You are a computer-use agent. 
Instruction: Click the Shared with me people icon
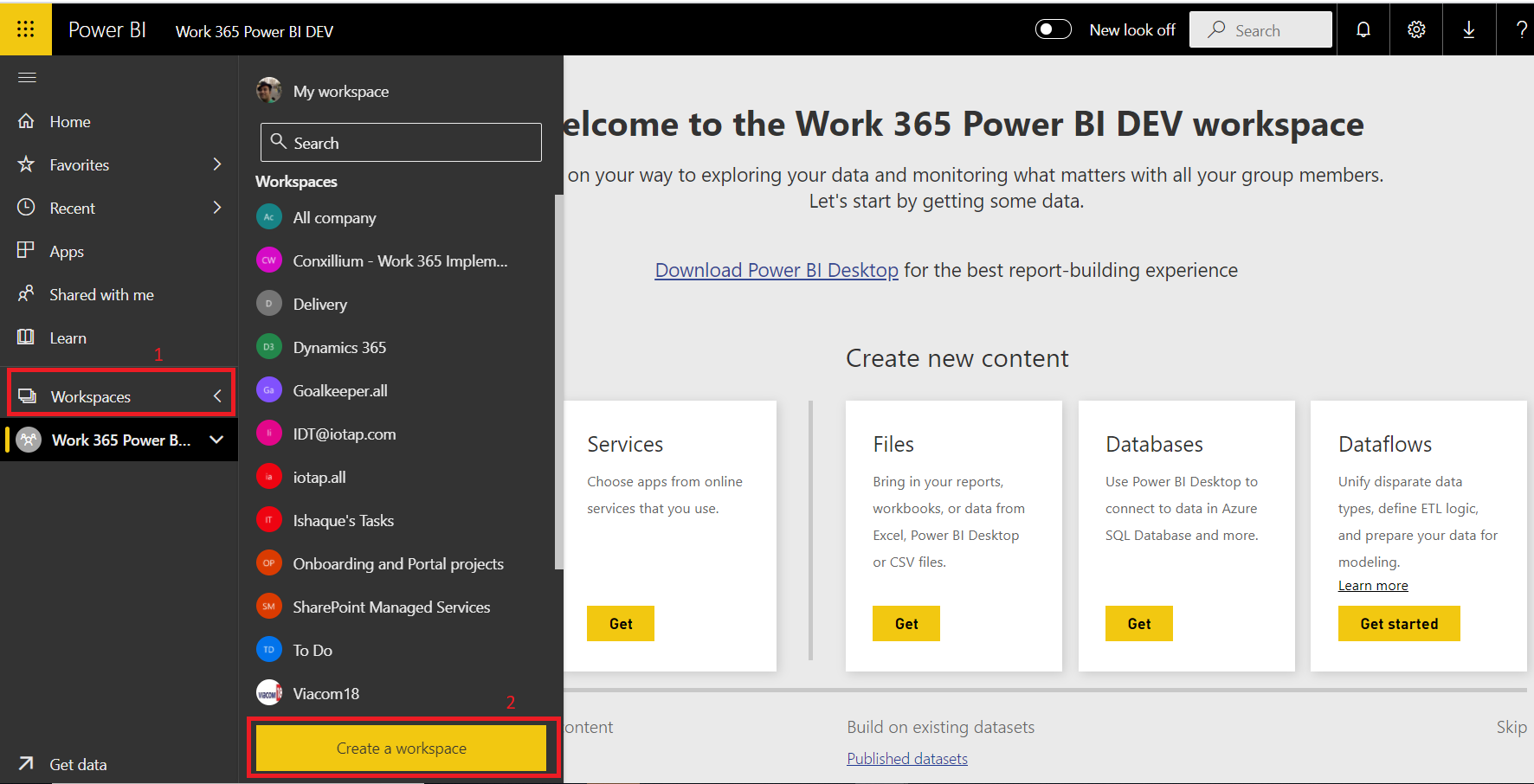click(27, 294)
